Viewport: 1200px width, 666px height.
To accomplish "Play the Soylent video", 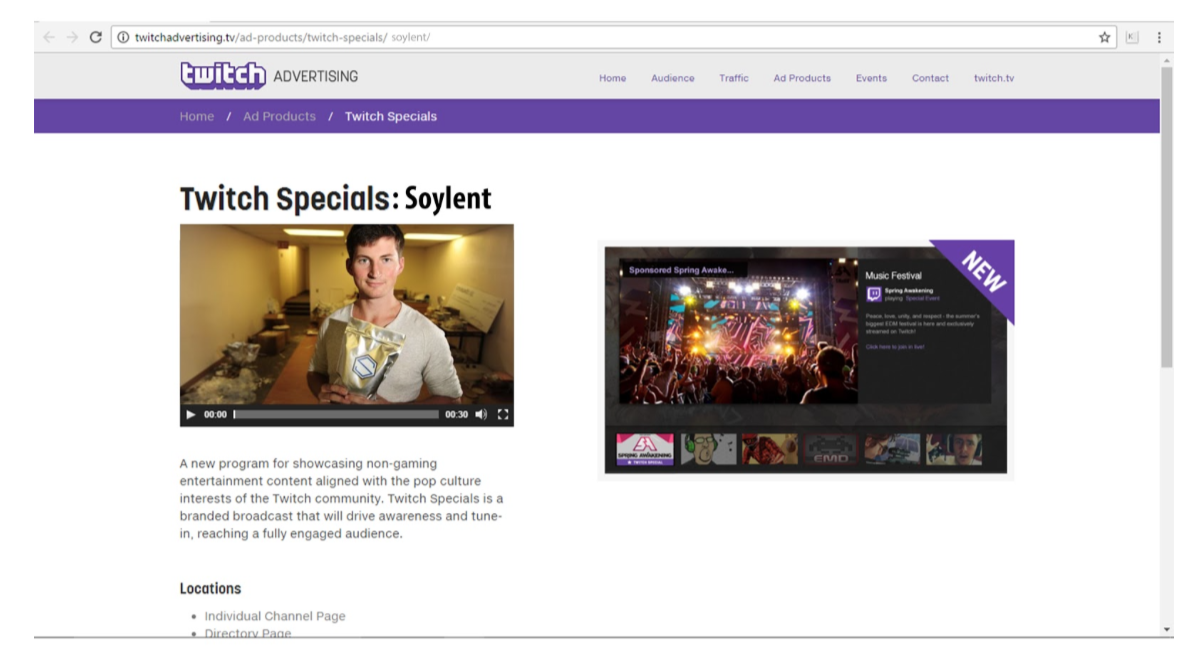I will 191,414.
